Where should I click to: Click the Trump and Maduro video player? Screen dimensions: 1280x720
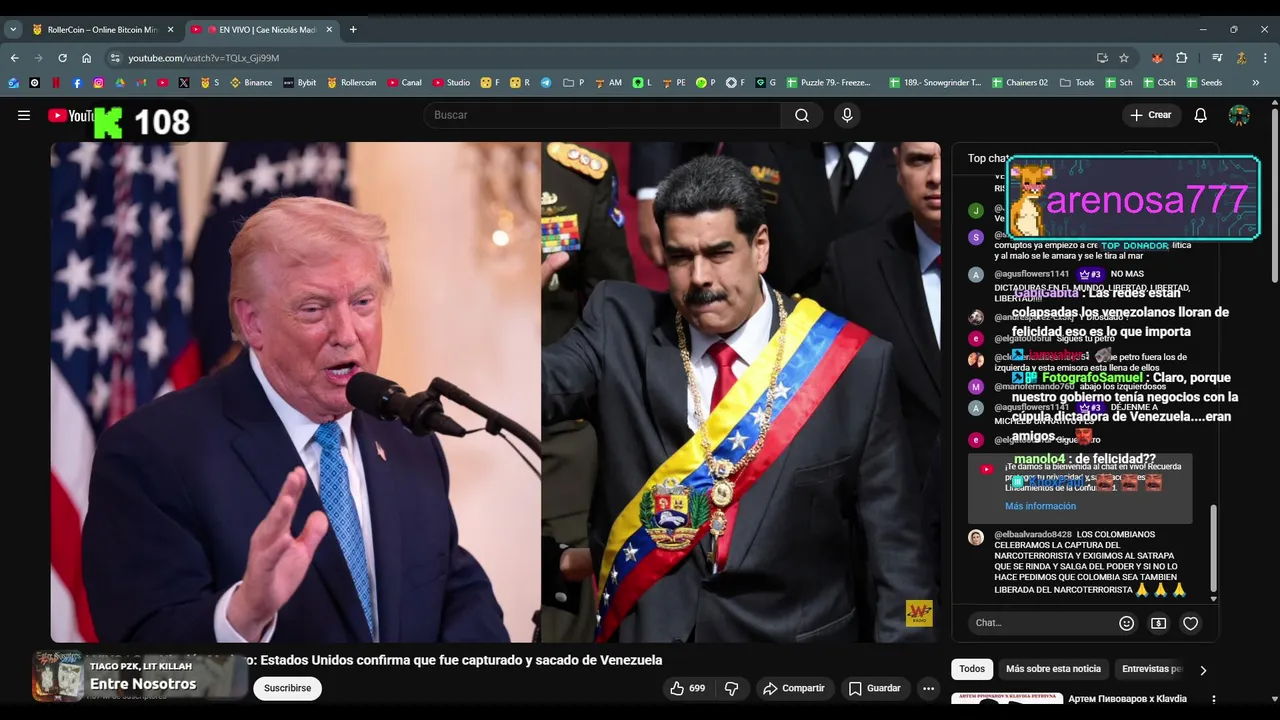[x=496, y=392]
